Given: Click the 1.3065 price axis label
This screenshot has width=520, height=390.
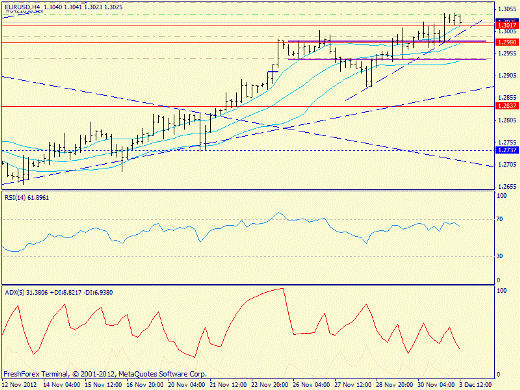Looking at the screenshot, I should pos(507,9).
